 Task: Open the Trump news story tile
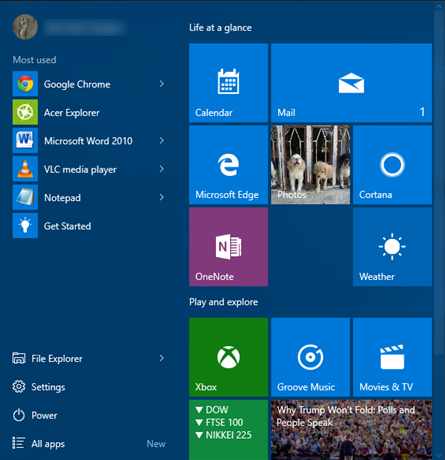pos(351,430)
